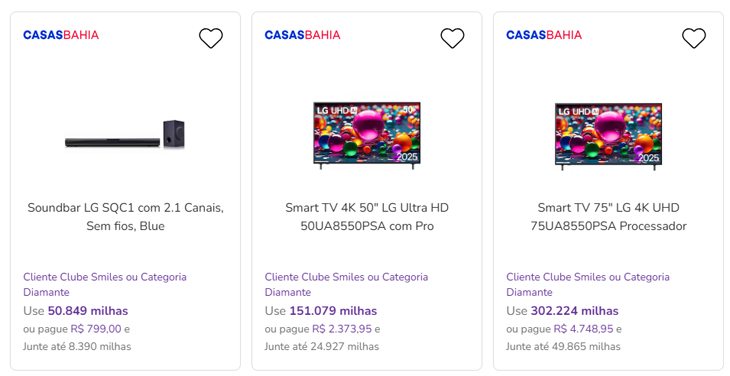Click the R$ 799,00 payment option
730x376 pixels.
click(96, 329)
